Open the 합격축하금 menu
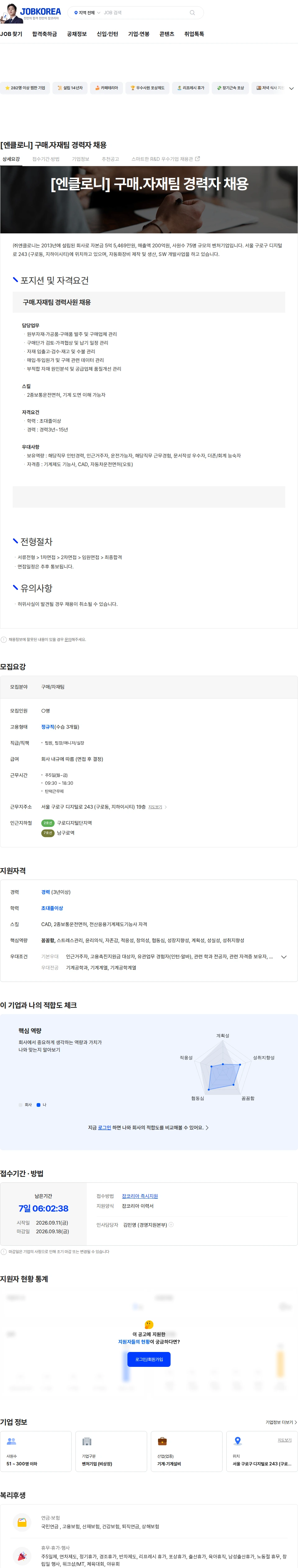Image resolution: width=298 pixels, height=1568 pixels. [44, 34]
